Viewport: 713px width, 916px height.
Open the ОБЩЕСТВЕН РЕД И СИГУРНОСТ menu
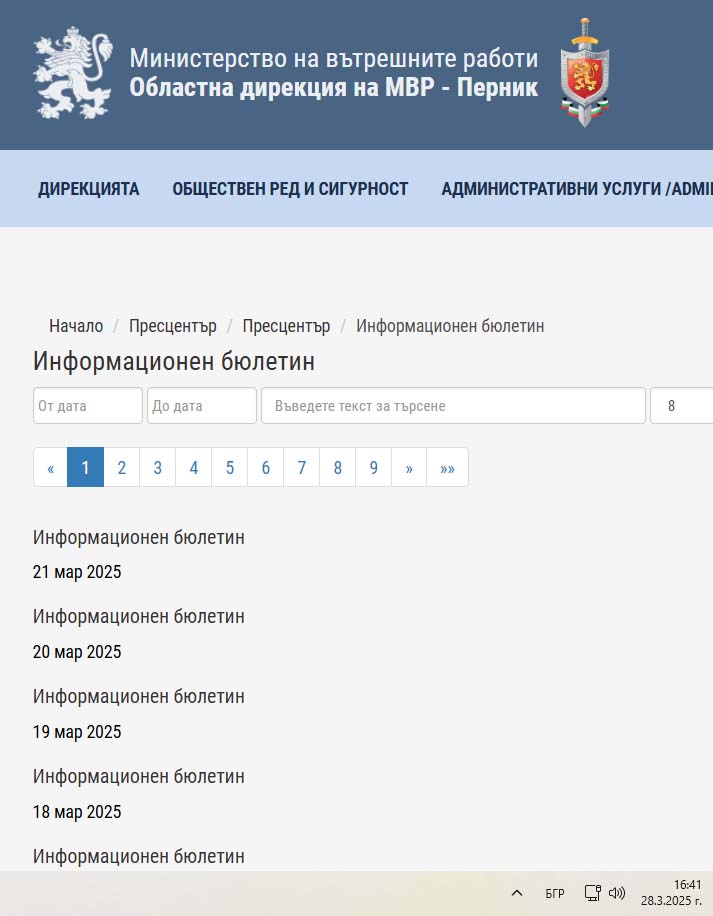point(290,189)
